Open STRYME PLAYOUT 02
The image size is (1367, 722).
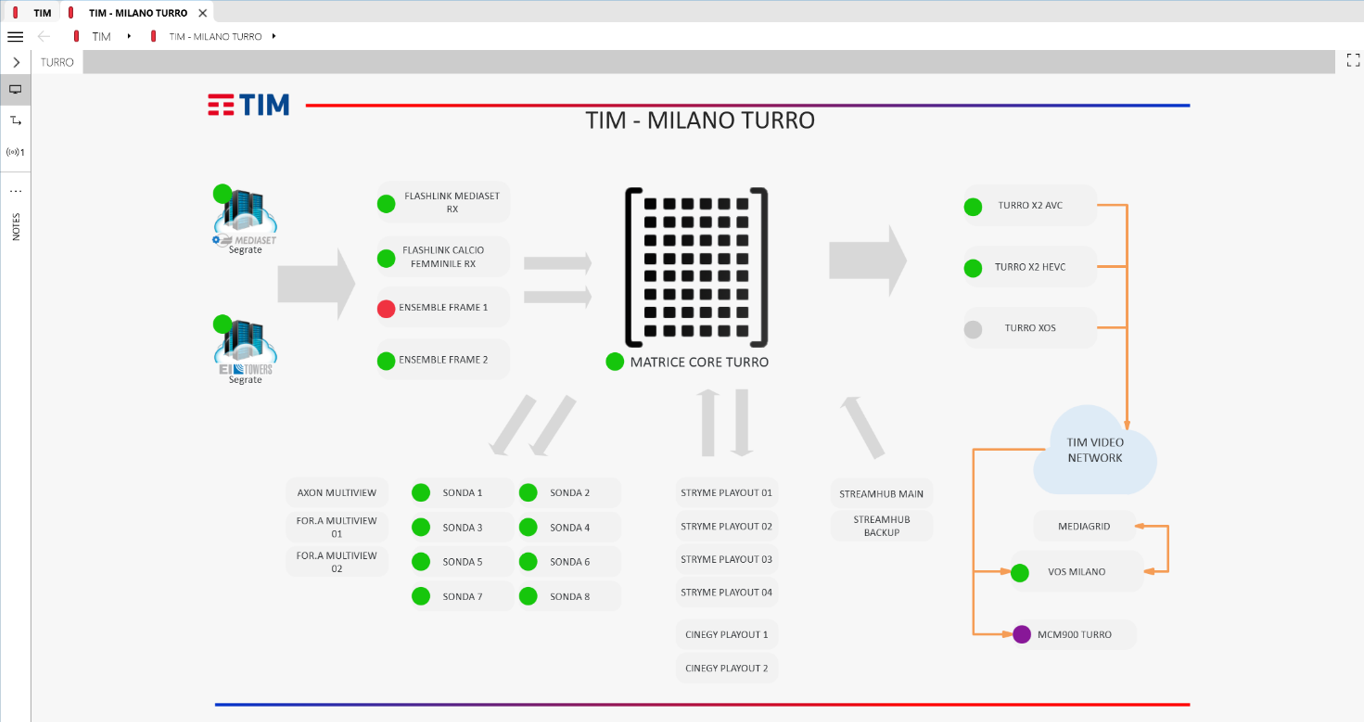[x=727, y=526]
